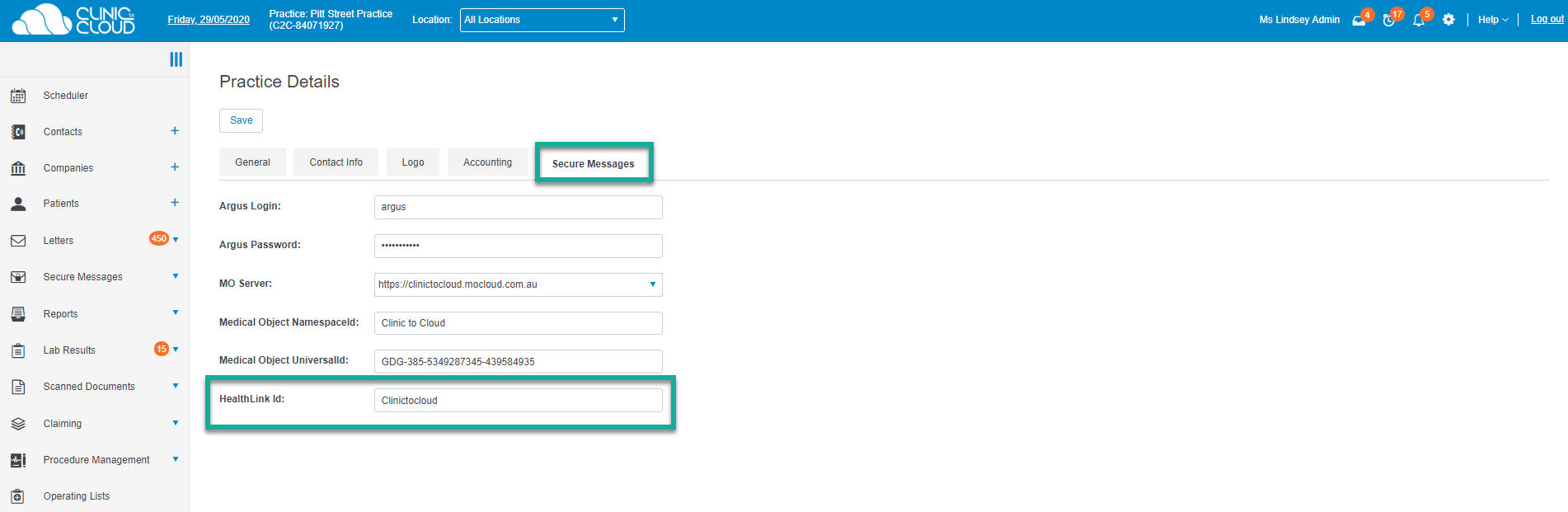Click the Operating Lists icon
Viewport: 1568px width, 512px height.
(18, 496)
